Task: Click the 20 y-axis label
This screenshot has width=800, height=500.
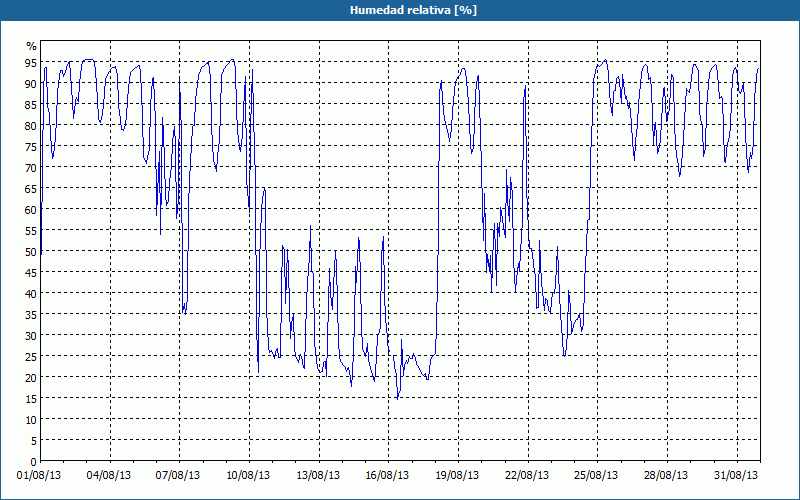Action: [x=31, y=378]
